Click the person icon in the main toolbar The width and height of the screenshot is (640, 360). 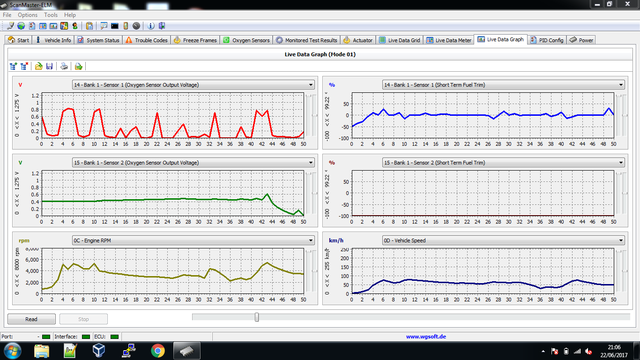pos(75,26)
